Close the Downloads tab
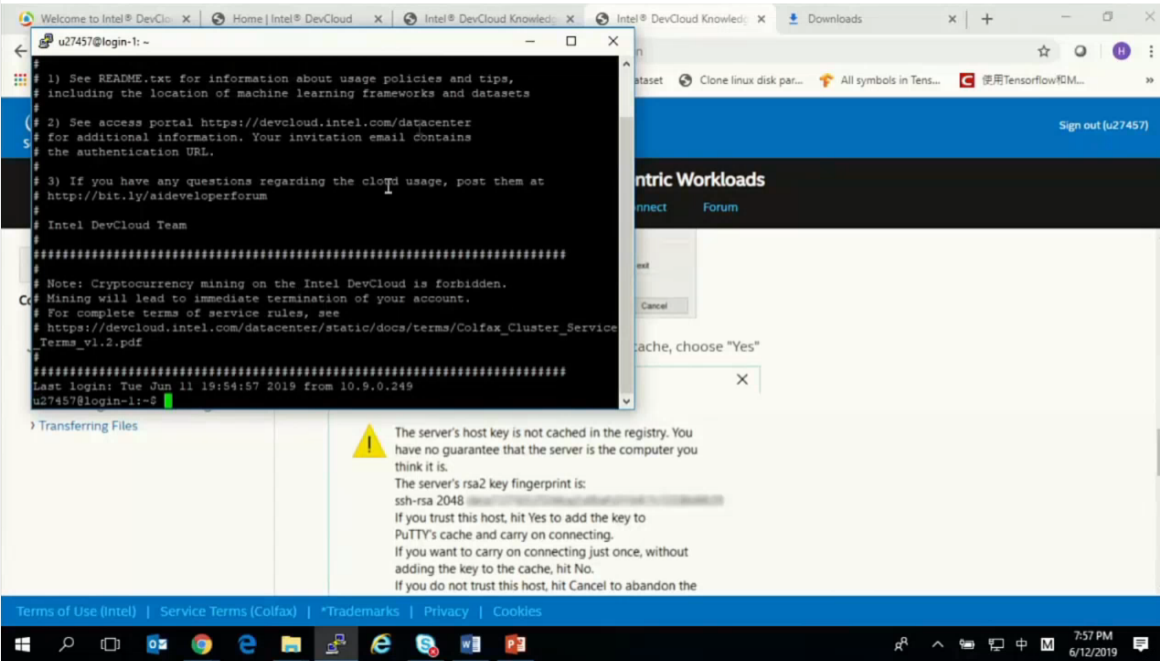Viewport: 1160px width, 661px height. pyautogui.click(x=952, y=19)
